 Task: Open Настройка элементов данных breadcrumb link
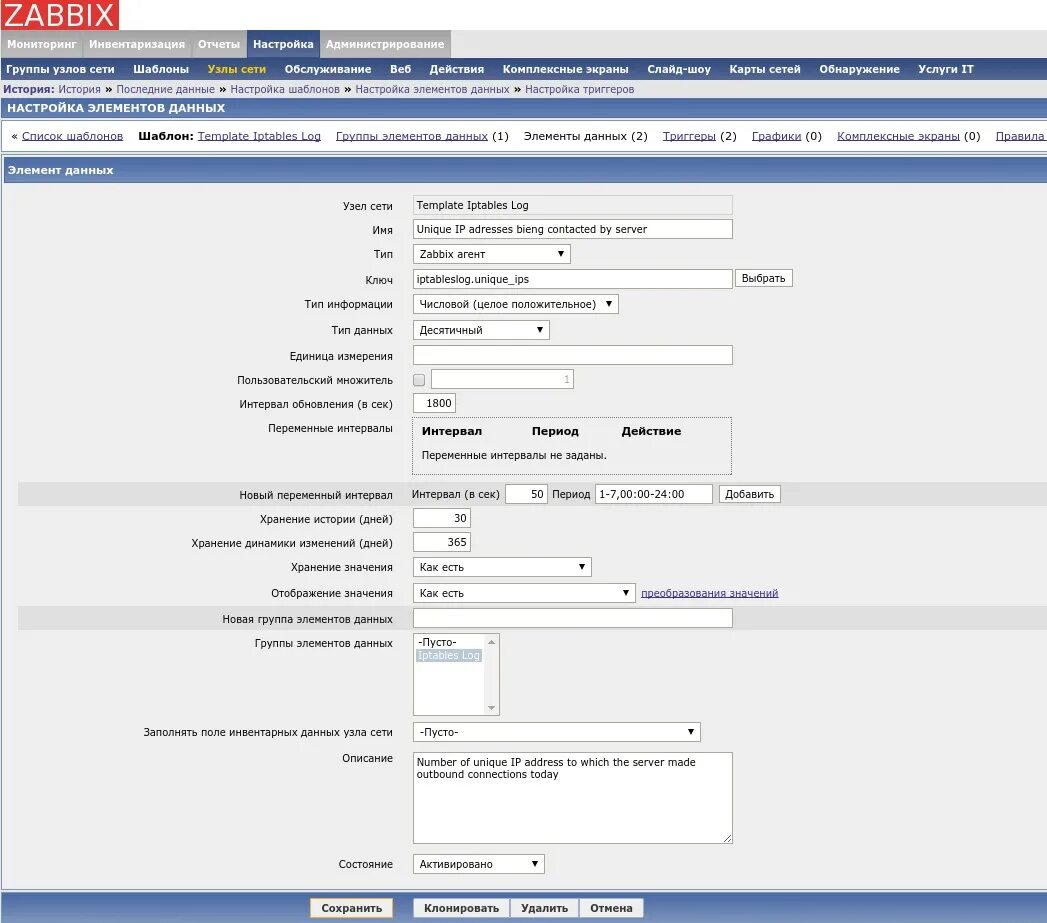coord(432,89)
